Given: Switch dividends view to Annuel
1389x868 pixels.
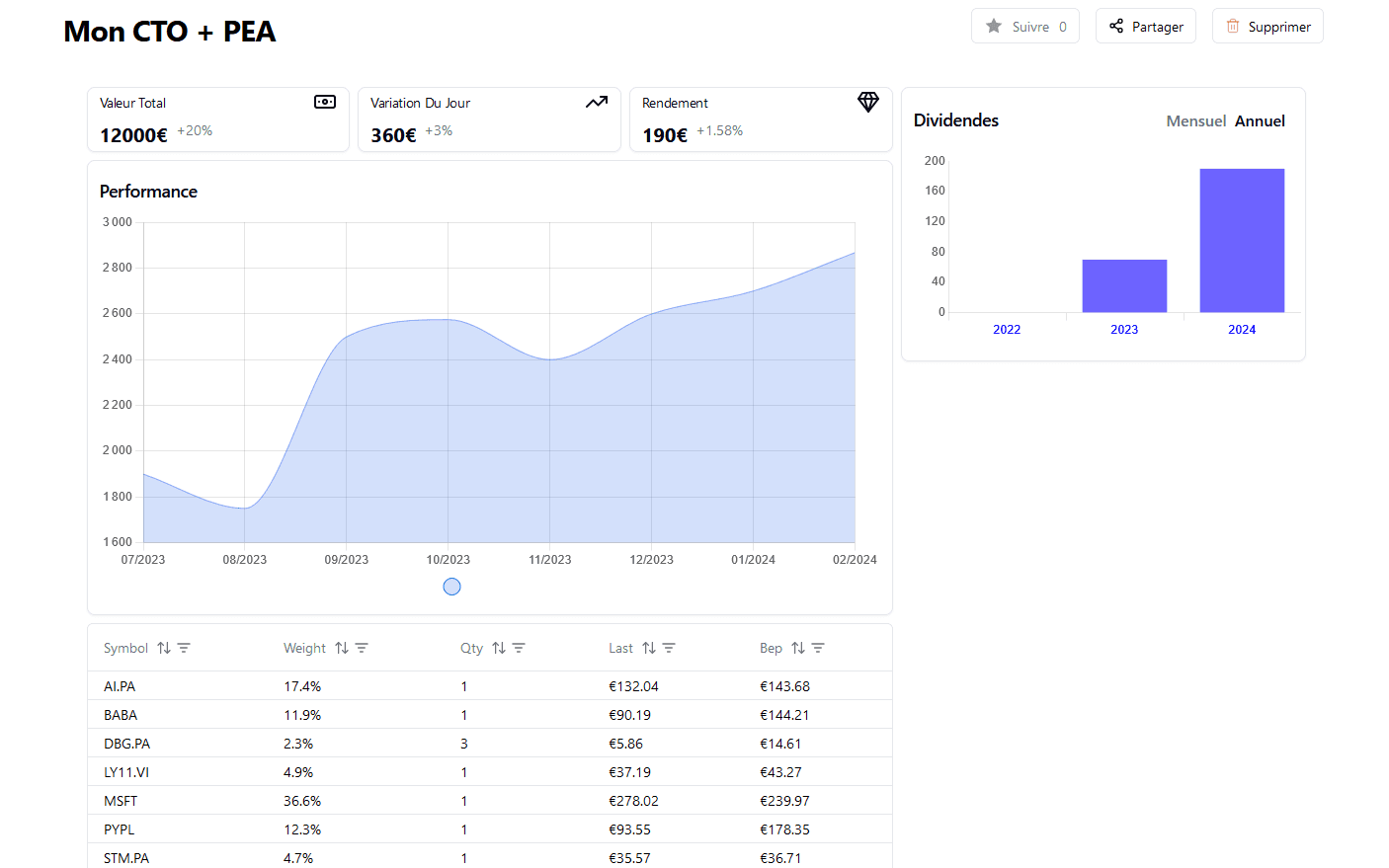Looking at the screenshot, I should click(1260, 120).
